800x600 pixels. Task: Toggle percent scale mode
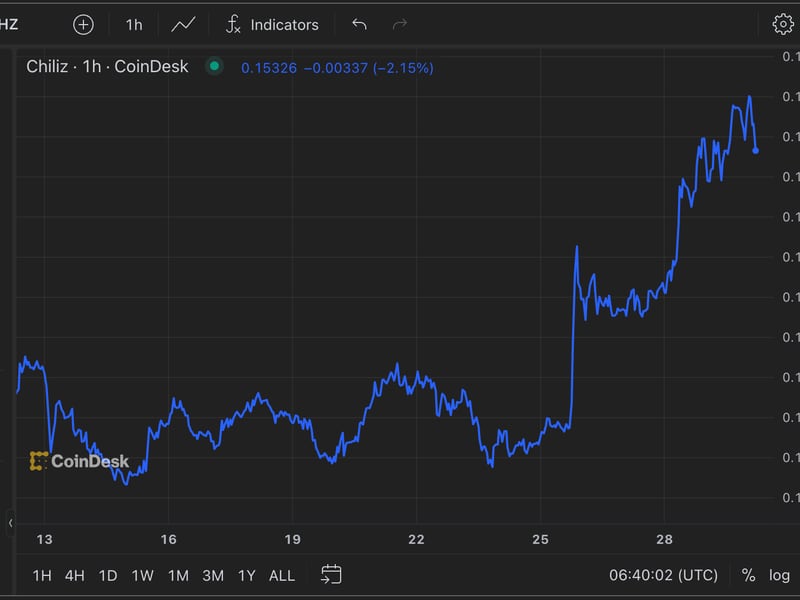click(x=748, y=575)
